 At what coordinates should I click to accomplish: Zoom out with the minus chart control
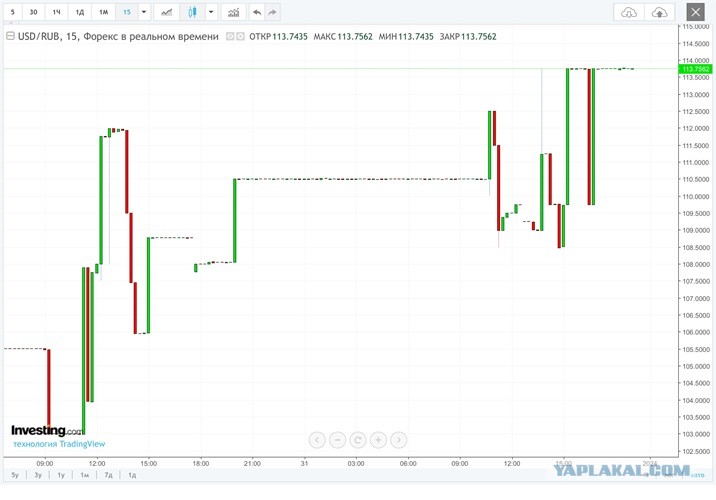pos(337,440)
